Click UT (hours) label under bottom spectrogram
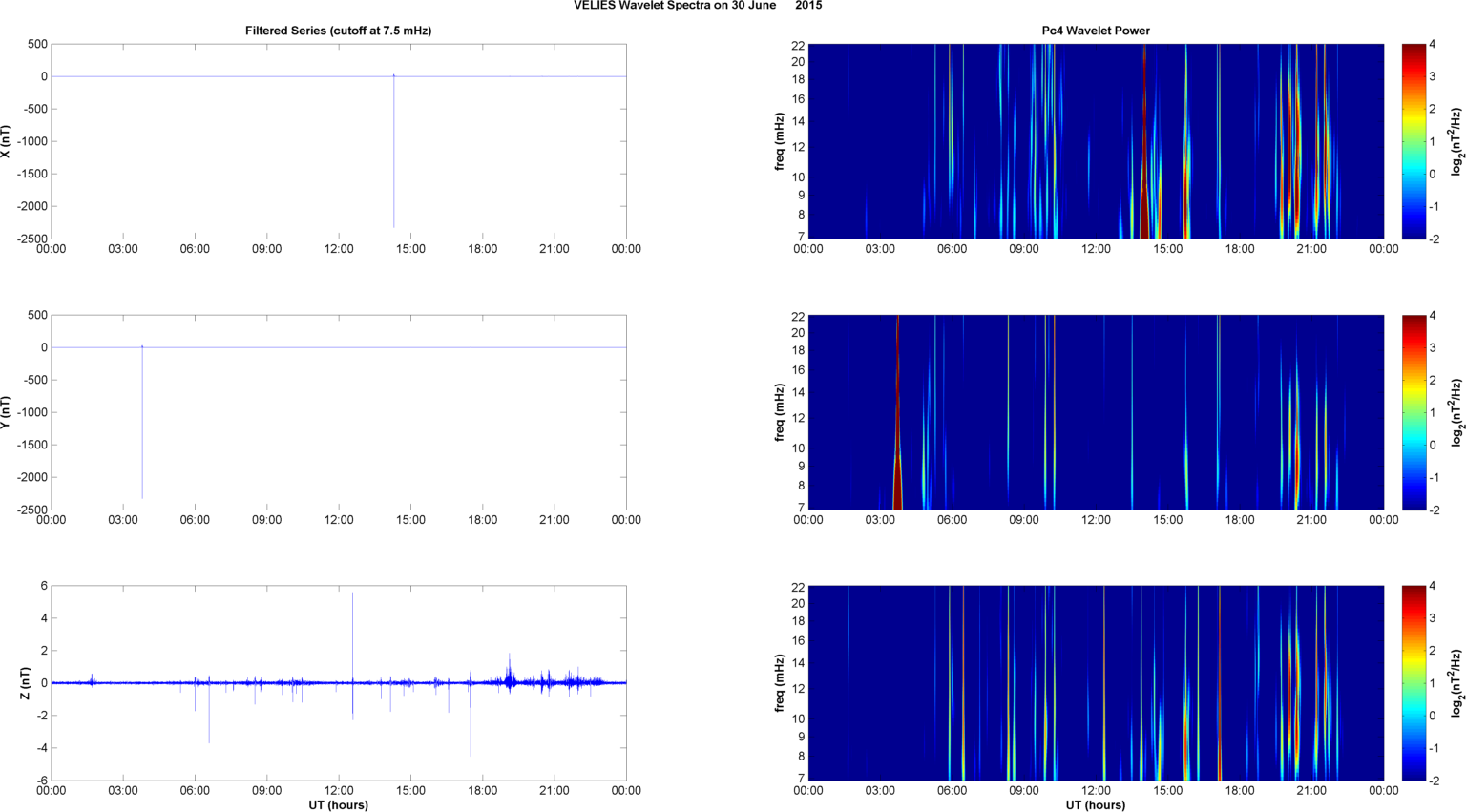 click(1095, 804)
